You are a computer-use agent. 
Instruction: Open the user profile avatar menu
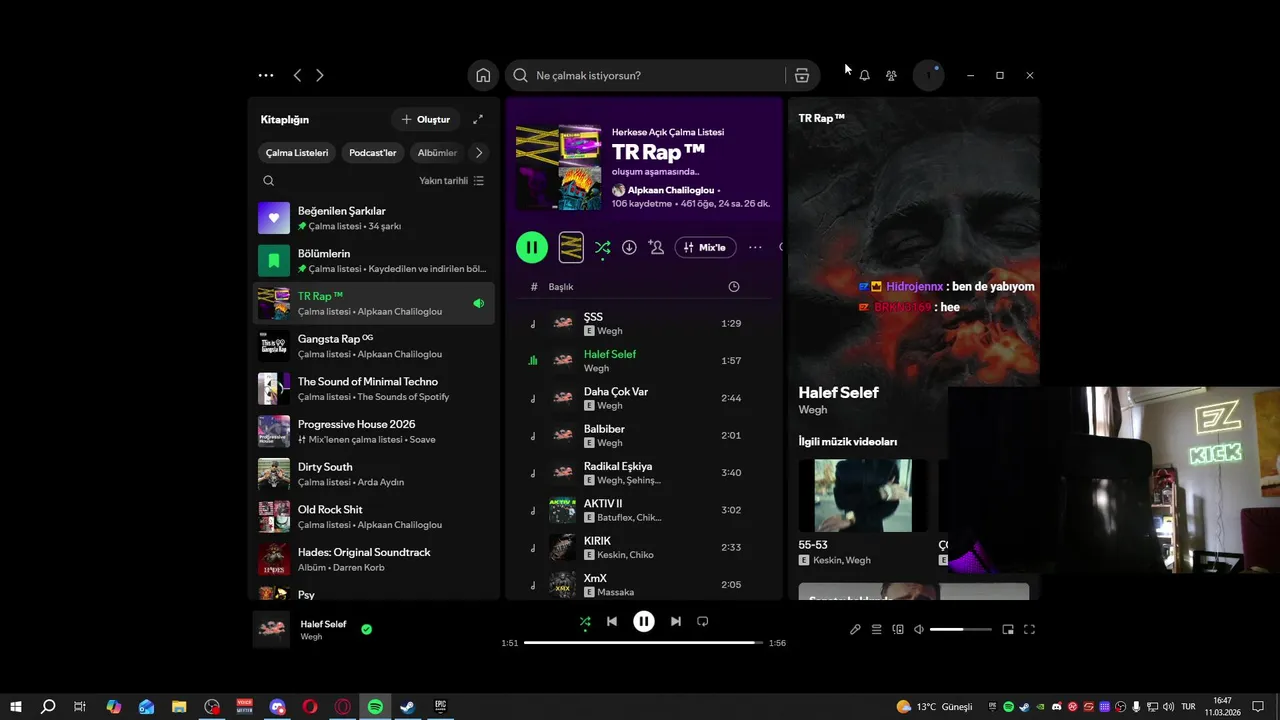[929, 75]
